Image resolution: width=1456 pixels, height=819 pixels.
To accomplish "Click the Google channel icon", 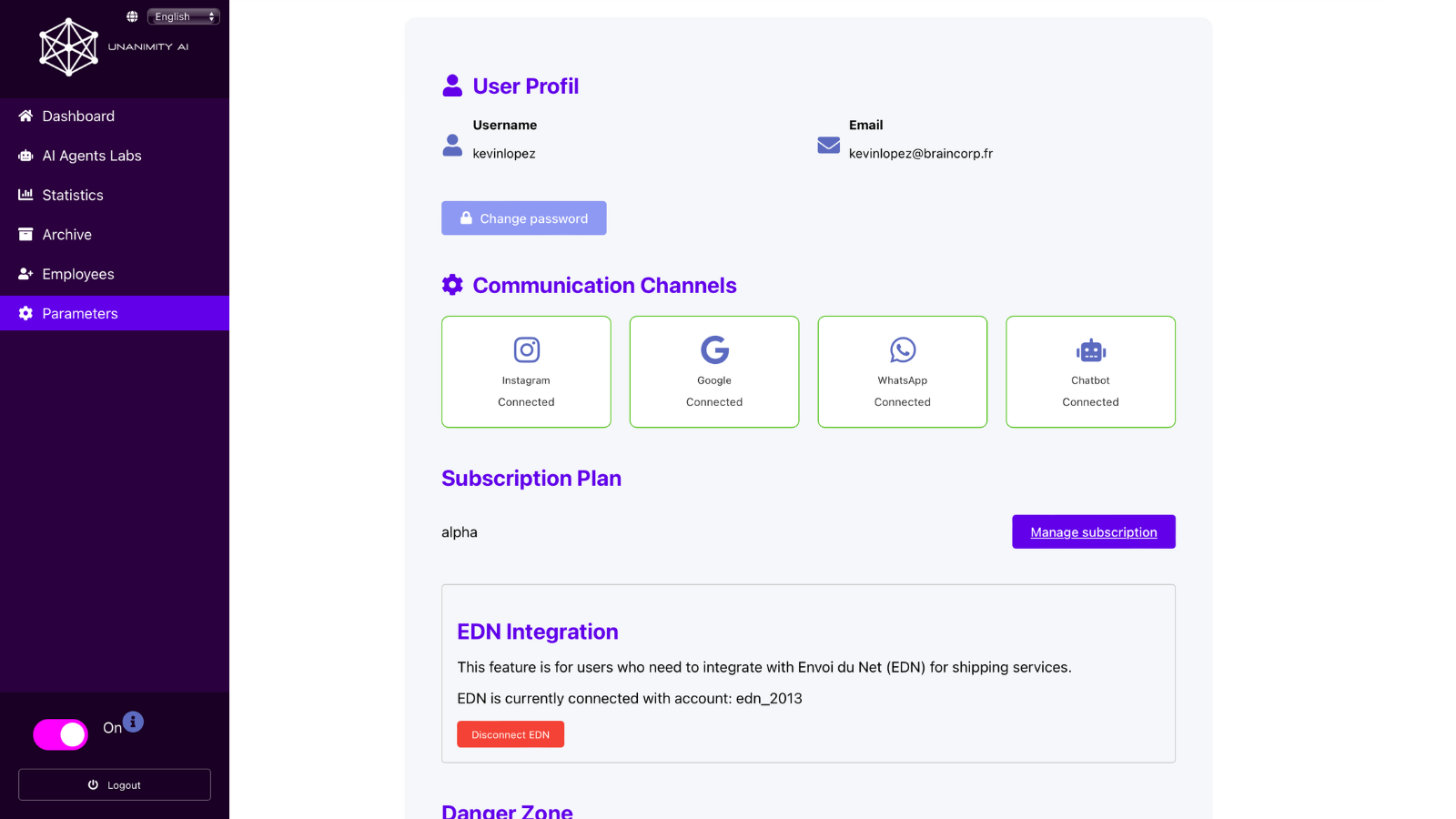I will pyautogui.click(x=714, y=349).
